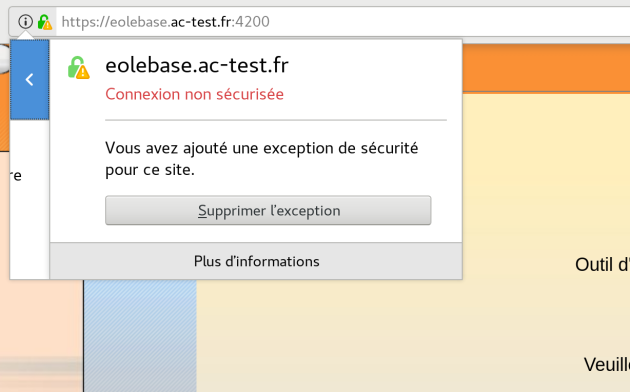This screenshot has height=392, width=630.
Task: Click the port number 4200 in URL
Action: (x=252, y=22)
